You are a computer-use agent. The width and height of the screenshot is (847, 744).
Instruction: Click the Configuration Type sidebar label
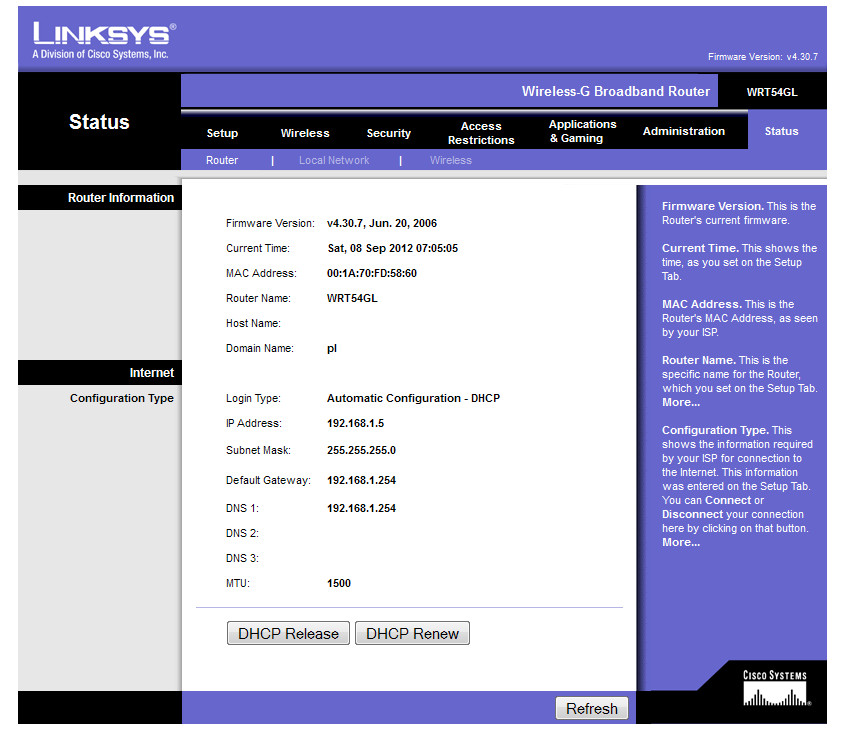pyautogui.click(x=122, y=398)
